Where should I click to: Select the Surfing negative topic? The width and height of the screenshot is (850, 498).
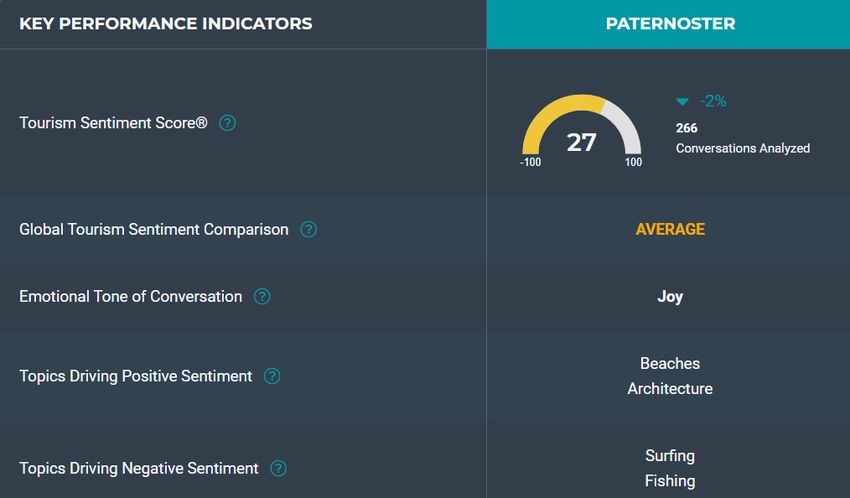(670, 456)
